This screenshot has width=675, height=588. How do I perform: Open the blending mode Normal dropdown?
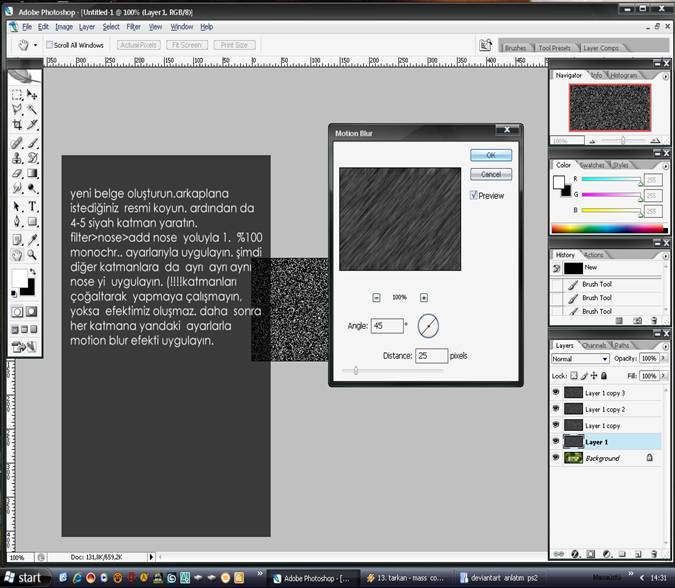tap(581, 359)
